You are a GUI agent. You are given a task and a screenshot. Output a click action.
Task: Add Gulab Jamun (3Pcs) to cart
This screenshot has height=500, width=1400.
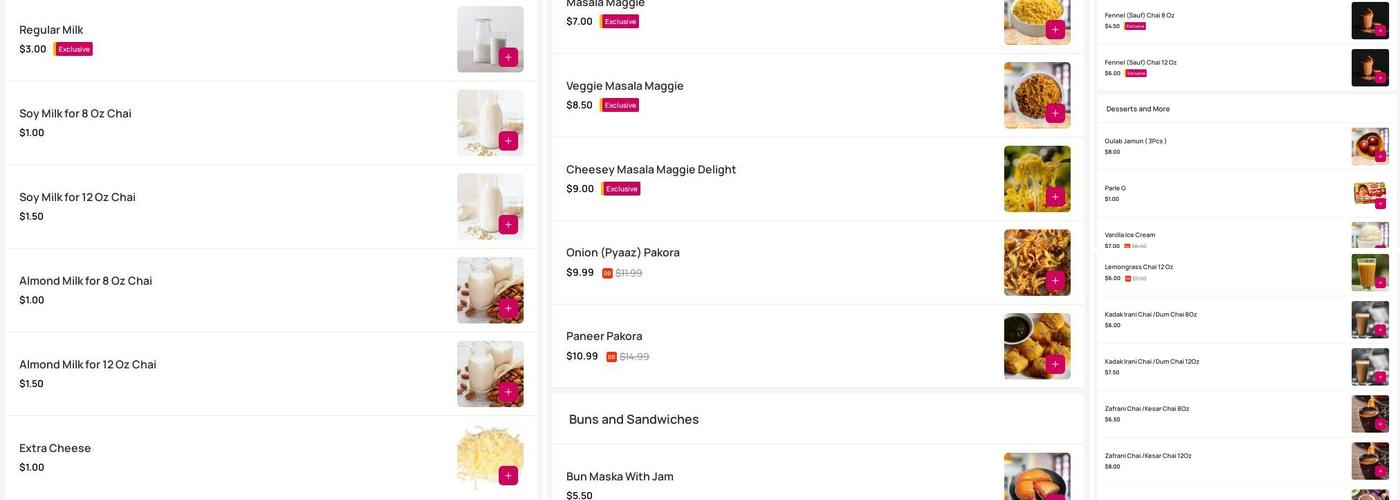(1380, 156)
